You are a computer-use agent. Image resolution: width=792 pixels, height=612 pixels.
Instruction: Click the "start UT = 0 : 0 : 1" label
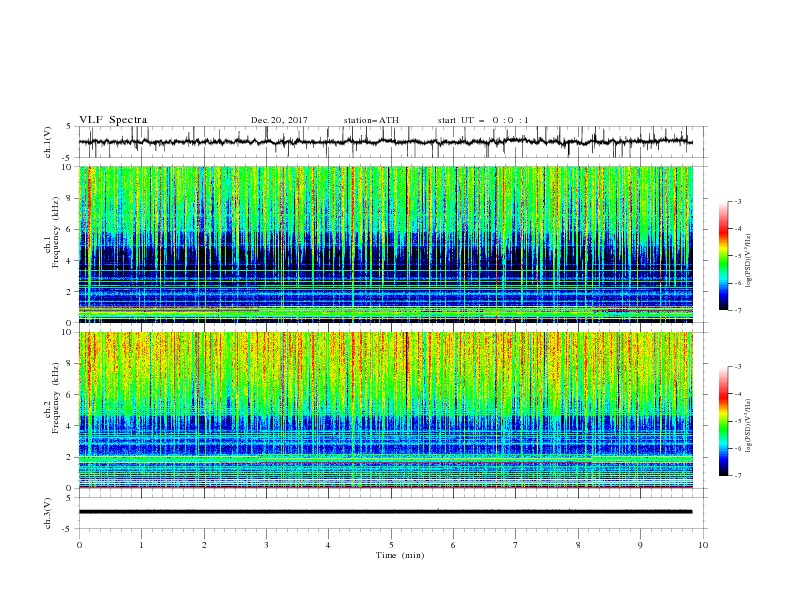coord(483,120)
